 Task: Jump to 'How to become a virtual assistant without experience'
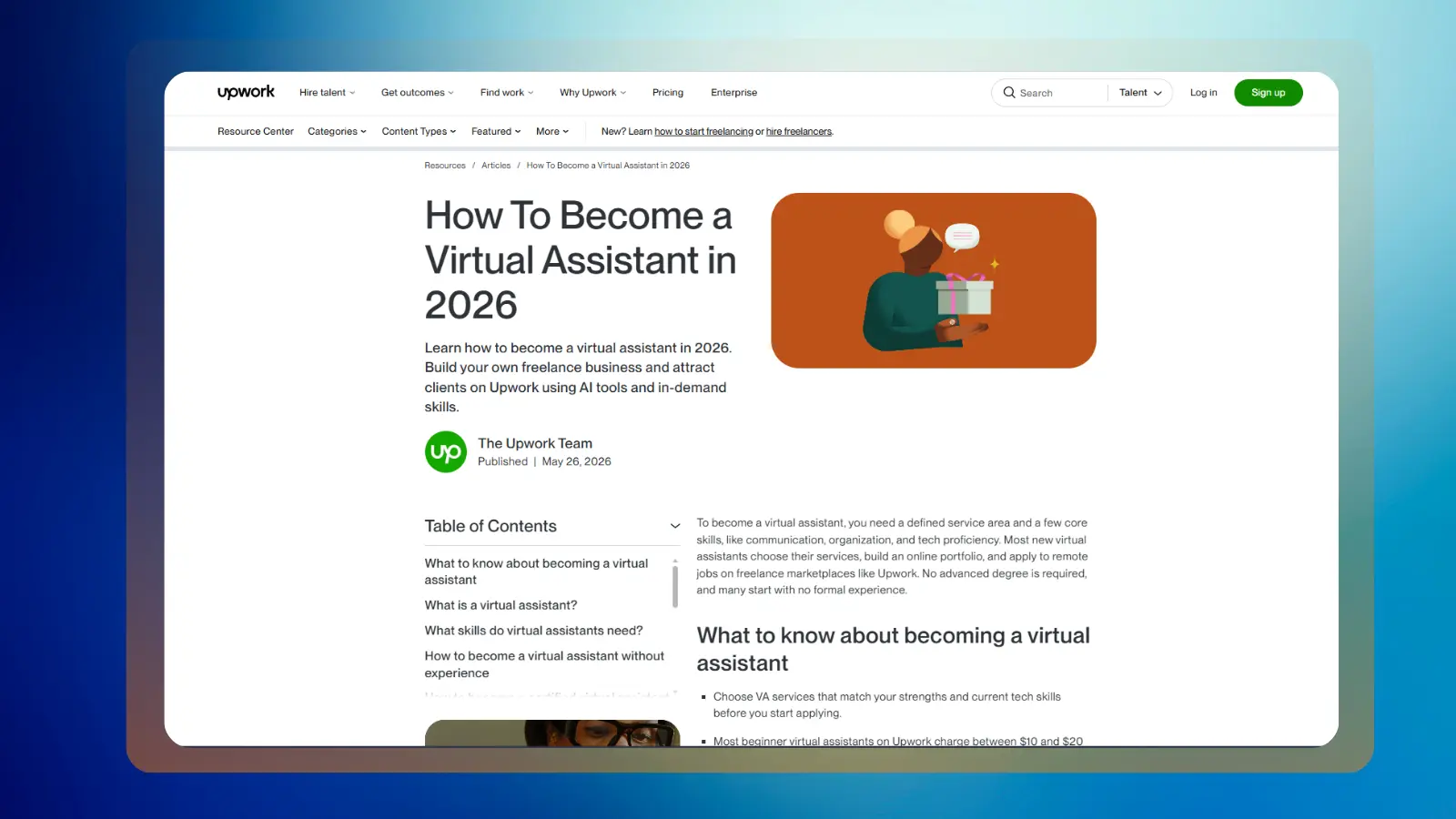[544, 664]
